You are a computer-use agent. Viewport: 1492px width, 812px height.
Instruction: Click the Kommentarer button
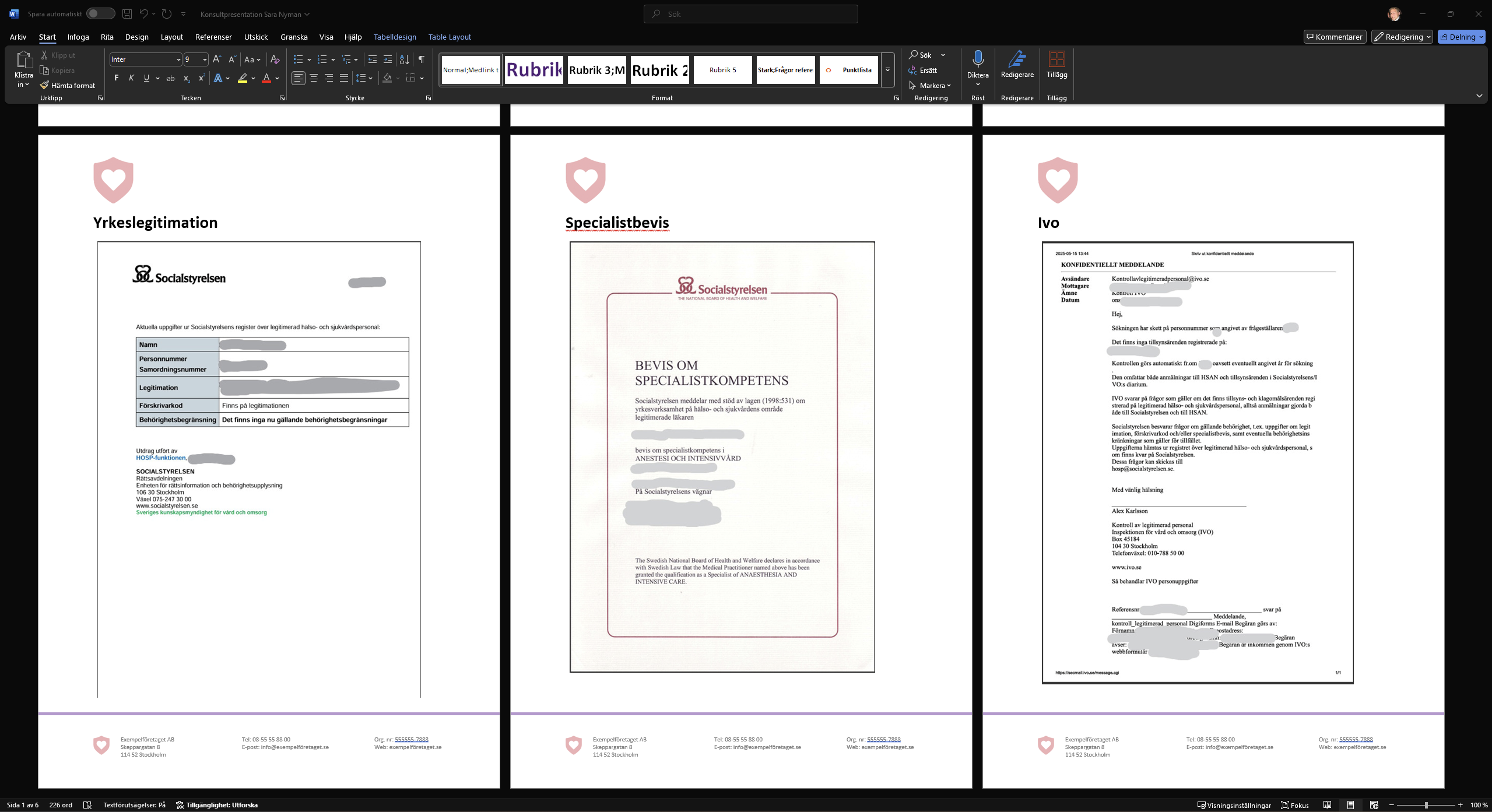1335,37
